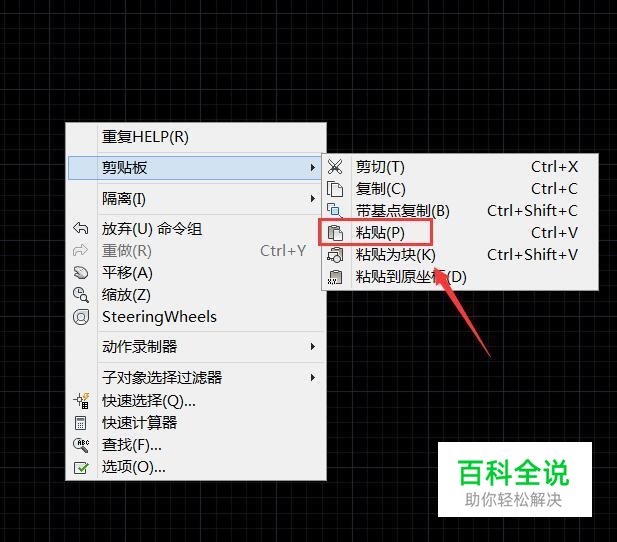This screenshot has width=617, height=542.
Task: Click the Copy with Base Point icon
Action: coord(335,211)
